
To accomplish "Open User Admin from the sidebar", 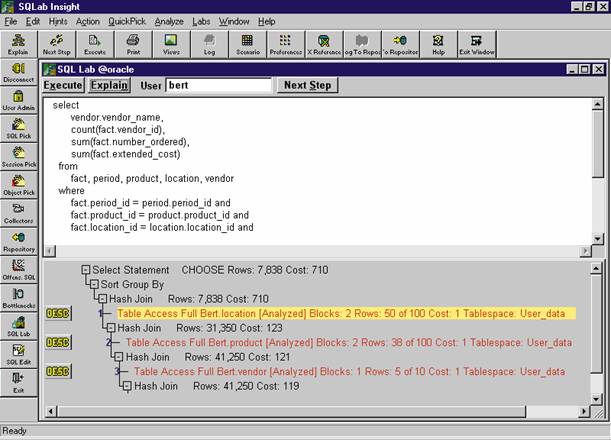I will [18, 101].
